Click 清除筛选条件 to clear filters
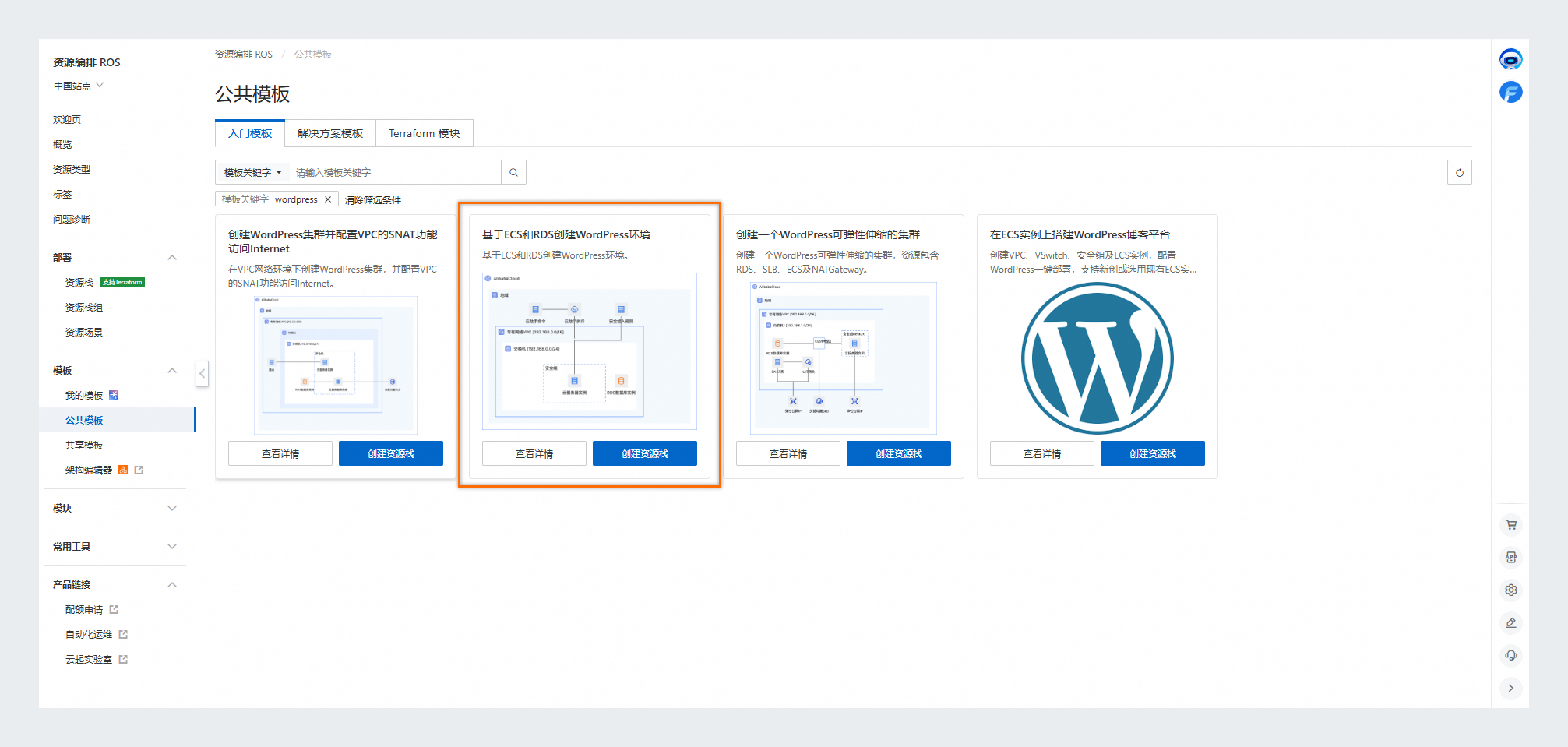 point(373,199)
